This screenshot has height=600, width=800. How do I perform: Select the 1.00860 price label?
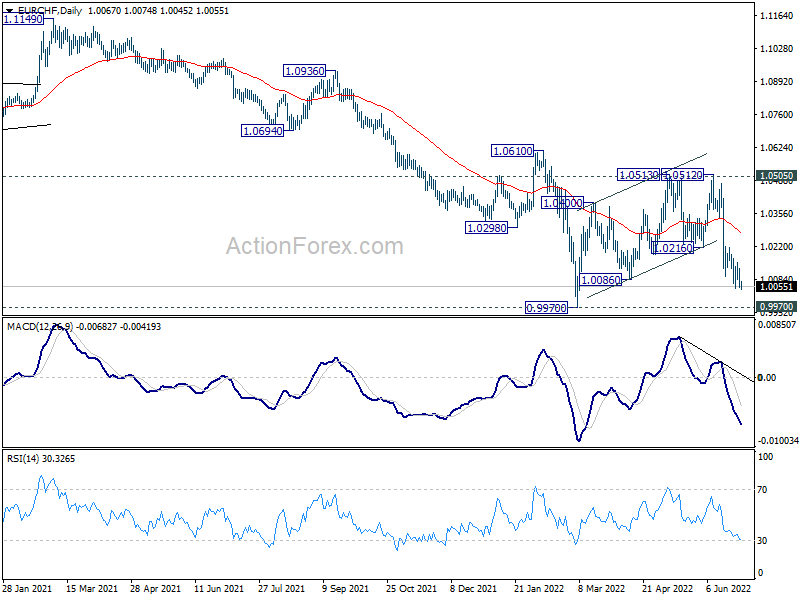(602, 280)
